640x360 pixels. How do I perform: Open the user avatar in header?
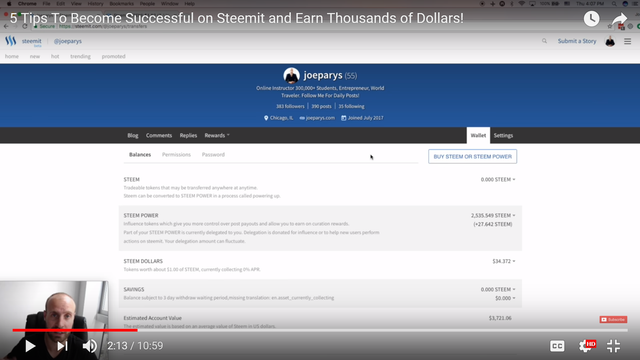click(x=610, y=41)
